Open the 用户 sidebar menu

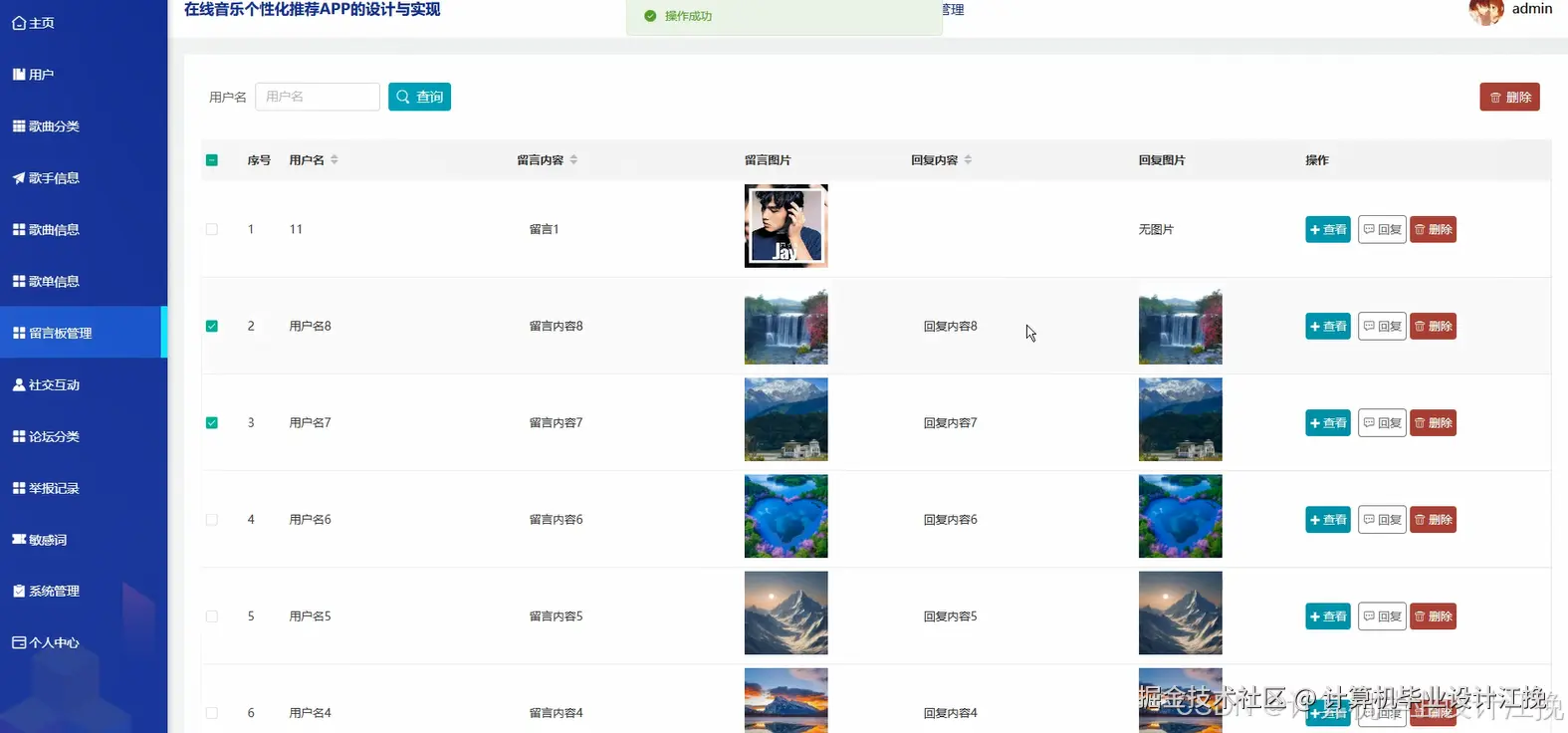pyautogui.click(x=84, y=75)
